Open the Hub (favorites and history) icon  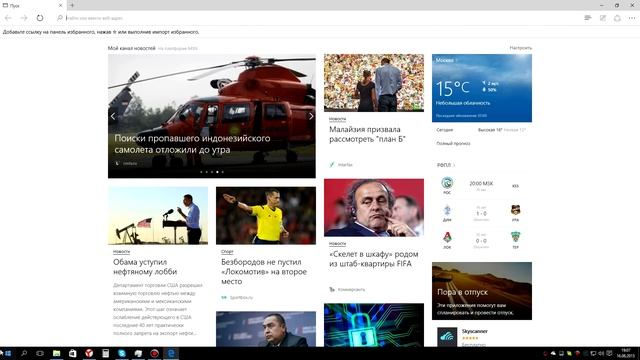[x=588, y=18]
